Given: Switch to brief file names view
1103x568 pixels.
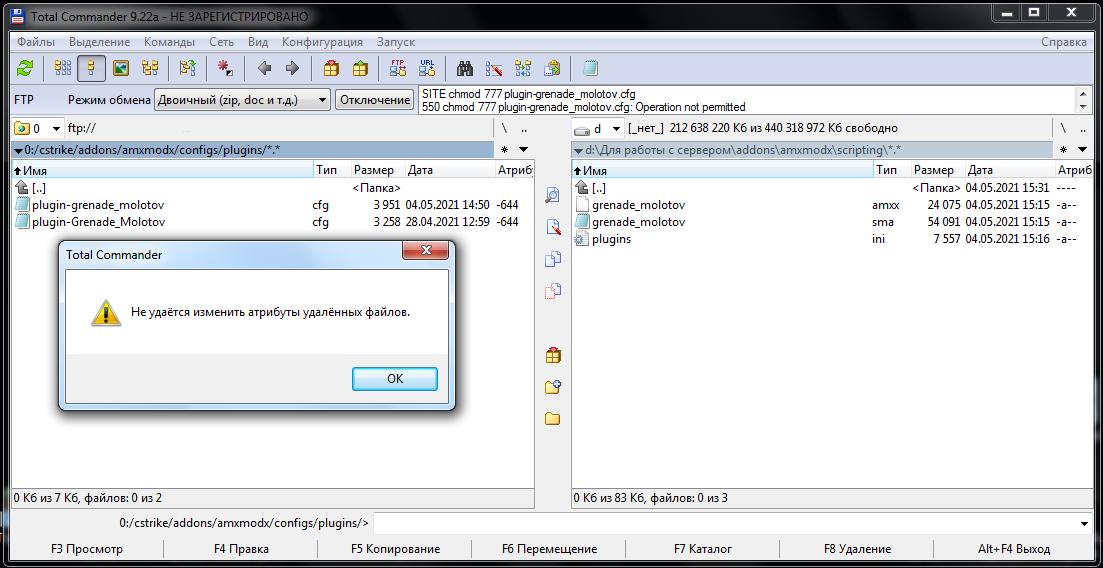Looking at the screenshot, I should coord(64,68).
